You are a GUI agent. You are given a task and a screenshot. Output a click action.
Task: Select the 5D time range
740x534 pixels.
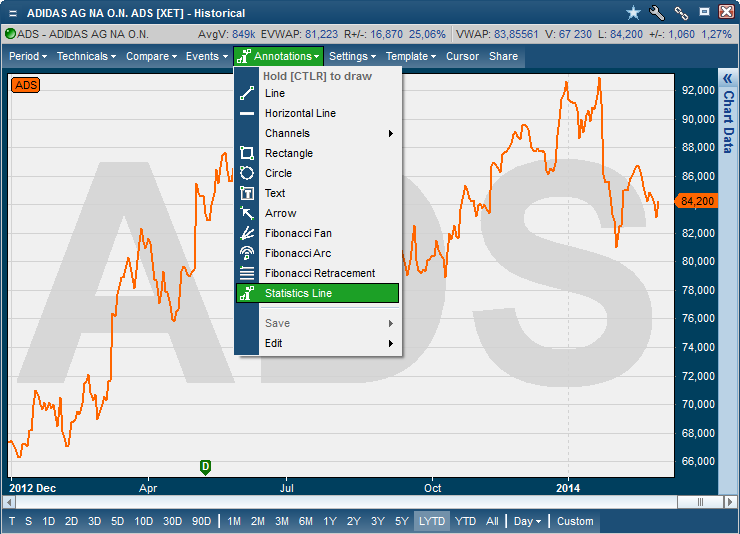click(118, 521)
